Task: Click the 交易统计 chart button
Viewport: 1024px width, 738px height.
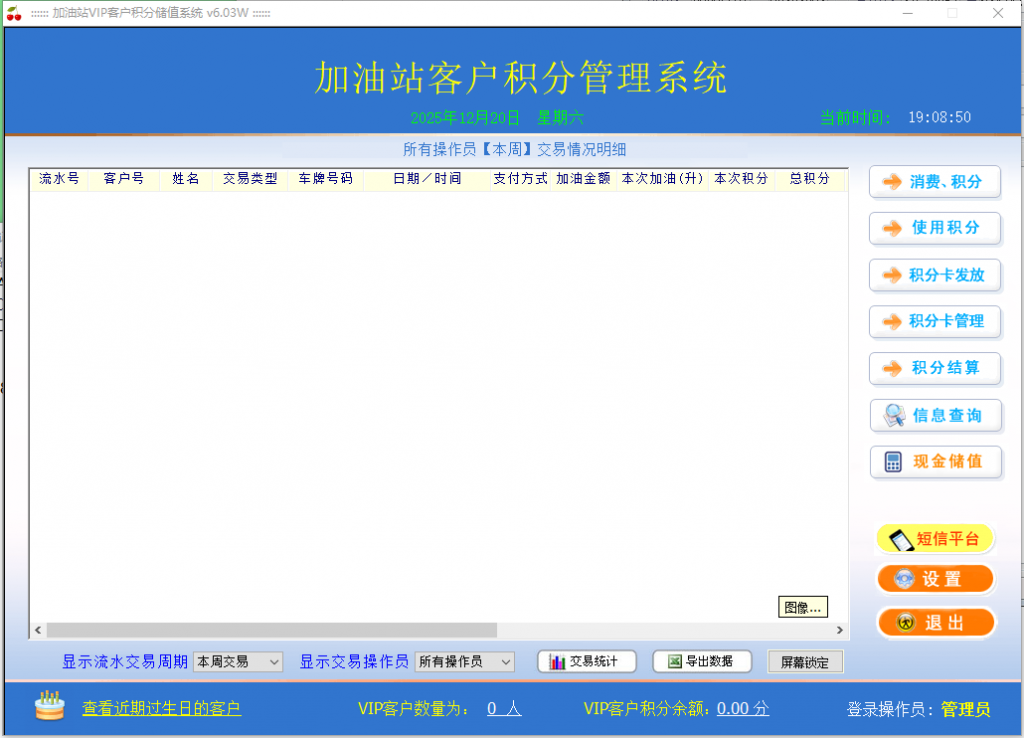Action: [x=586, y=662]
